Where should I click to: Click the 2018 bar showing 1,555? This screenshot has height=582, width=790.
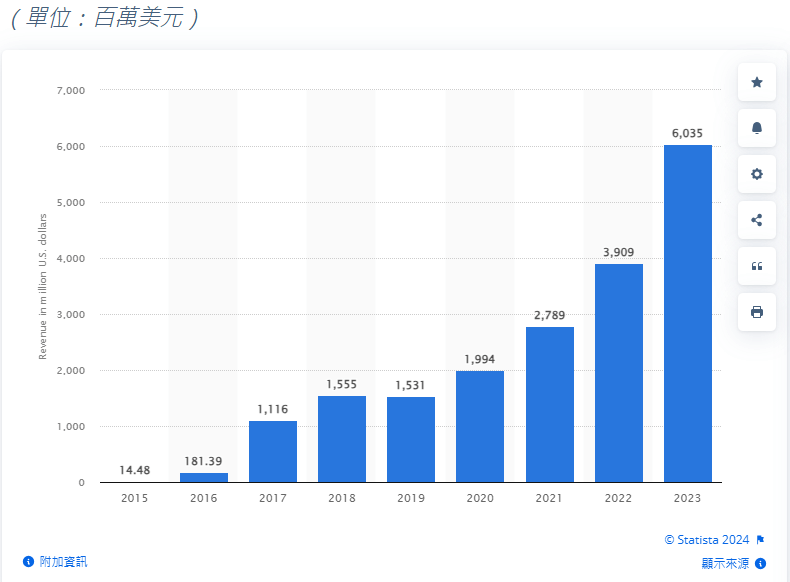pos(342,439)
